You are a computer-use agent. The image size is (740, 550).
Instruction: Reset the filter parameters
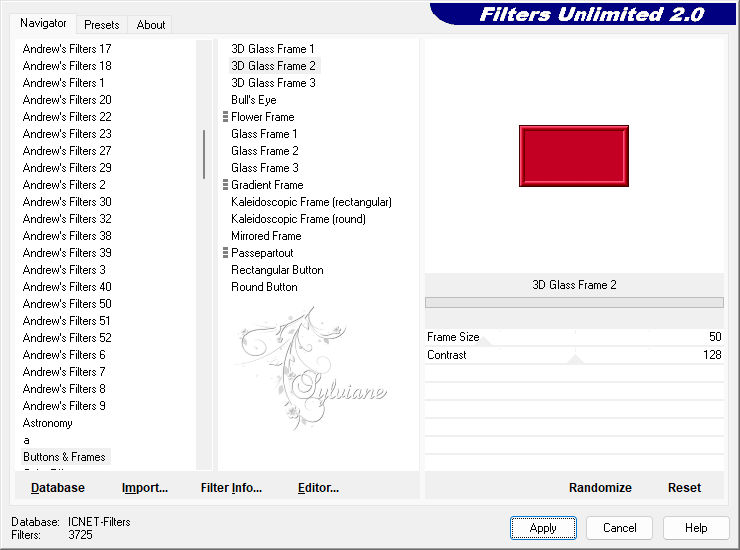coord(684,488)
